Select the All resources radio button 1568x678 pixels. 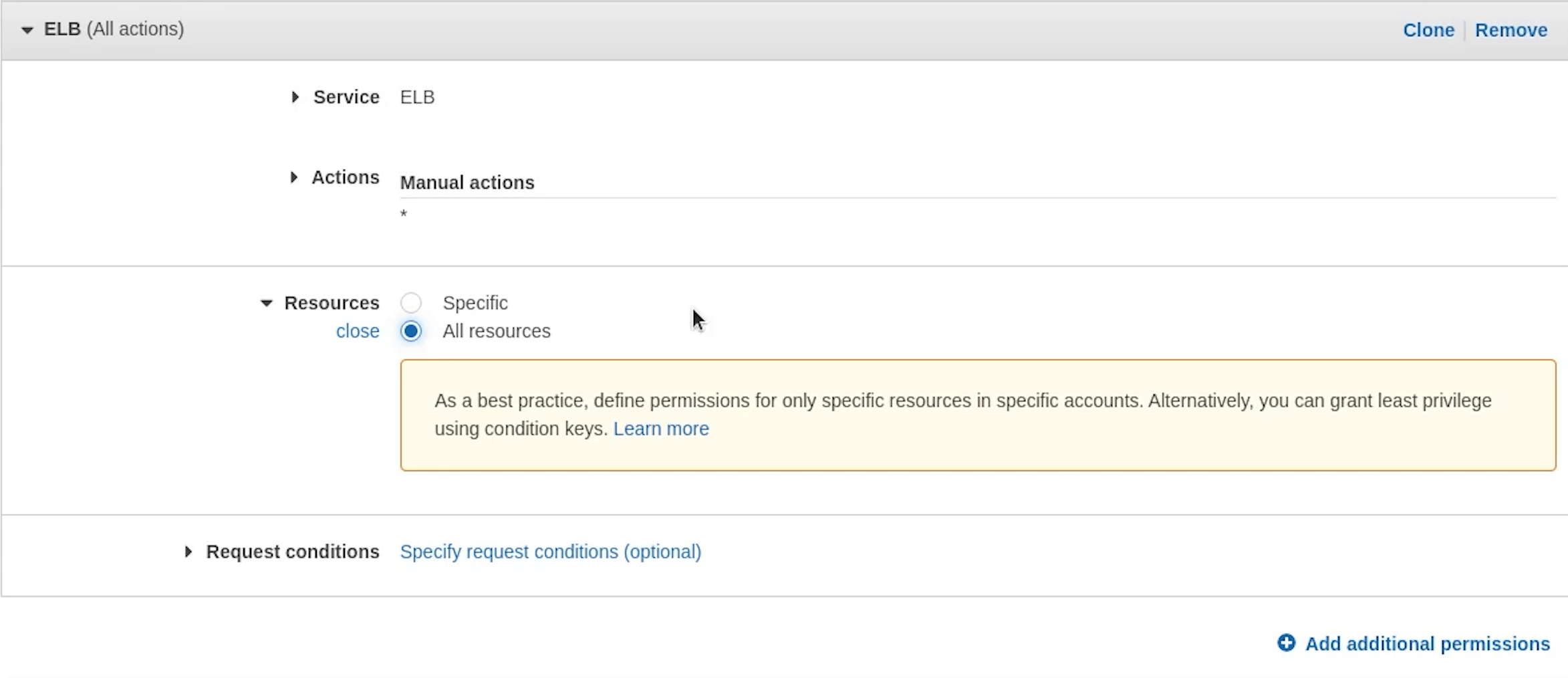point(411,331)
